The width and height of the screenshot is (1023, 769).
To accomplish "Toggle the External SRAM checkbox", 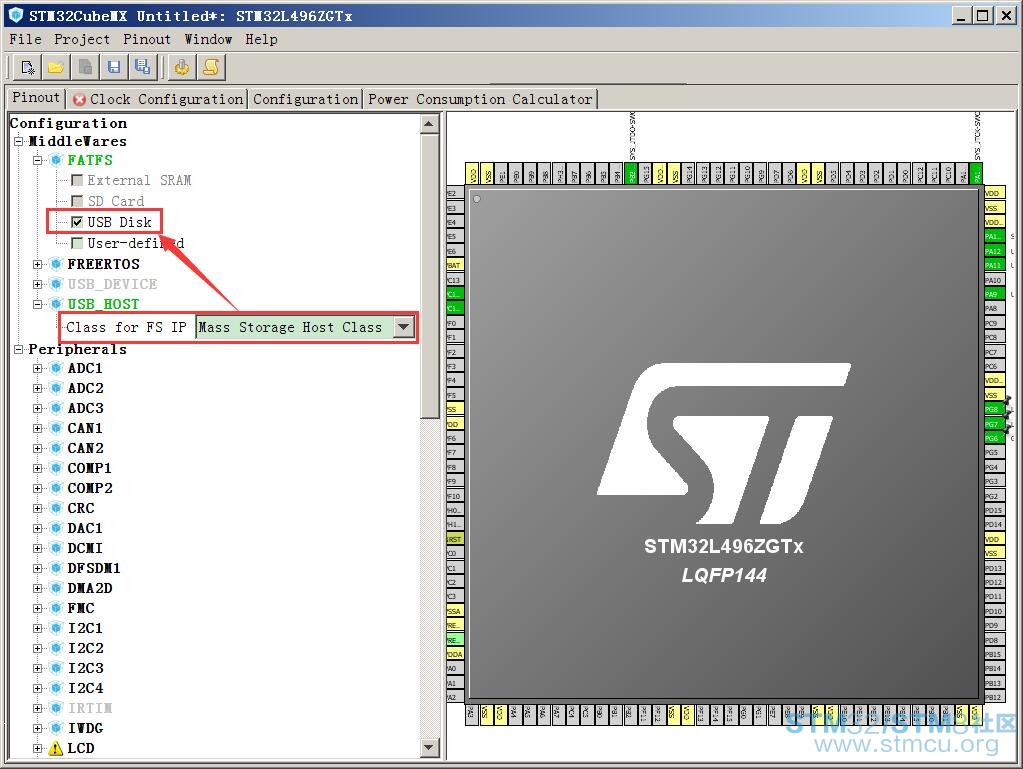I will click(77, 180).
